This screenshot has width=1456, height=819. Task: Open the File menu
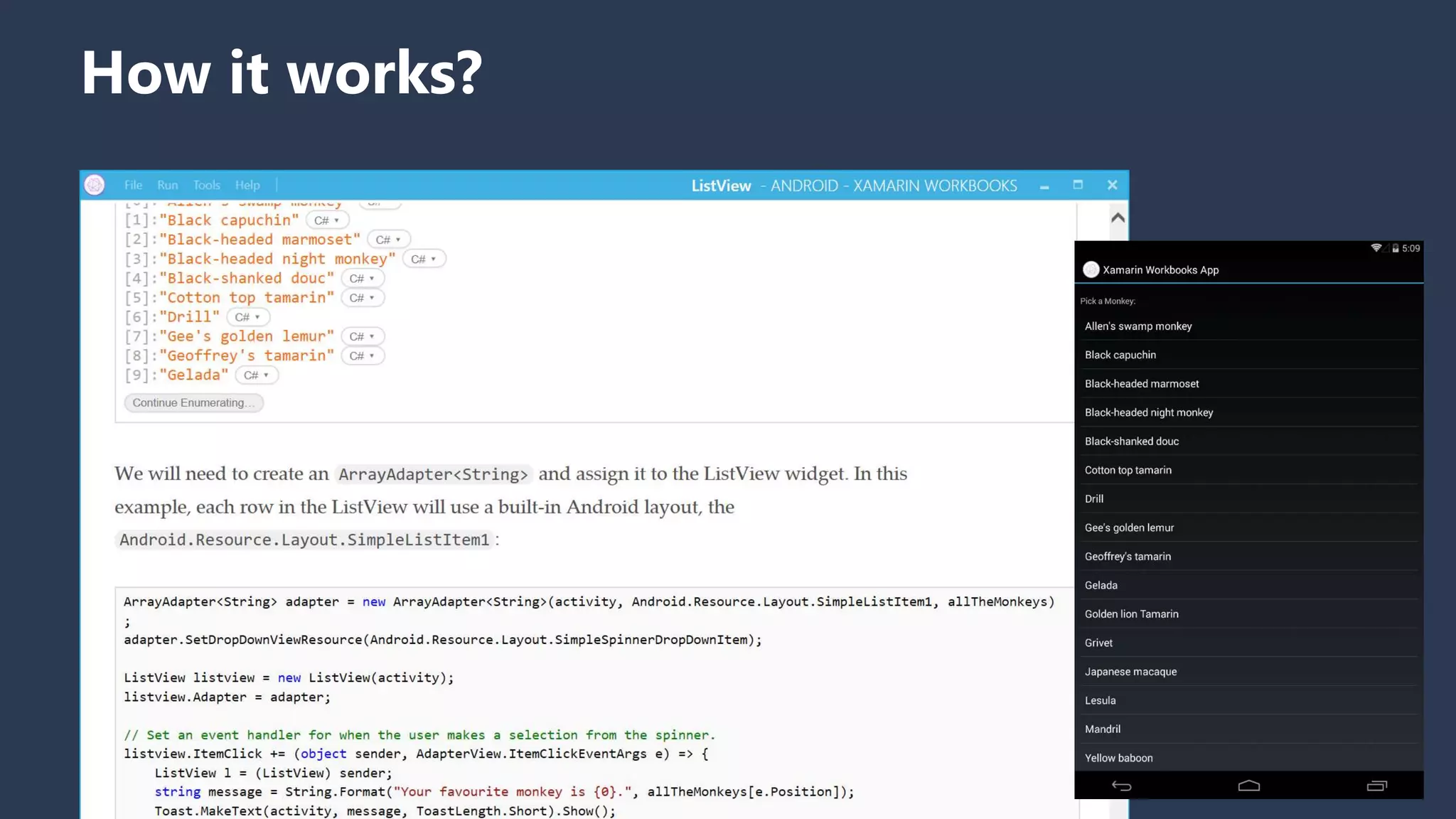(133, 185)
